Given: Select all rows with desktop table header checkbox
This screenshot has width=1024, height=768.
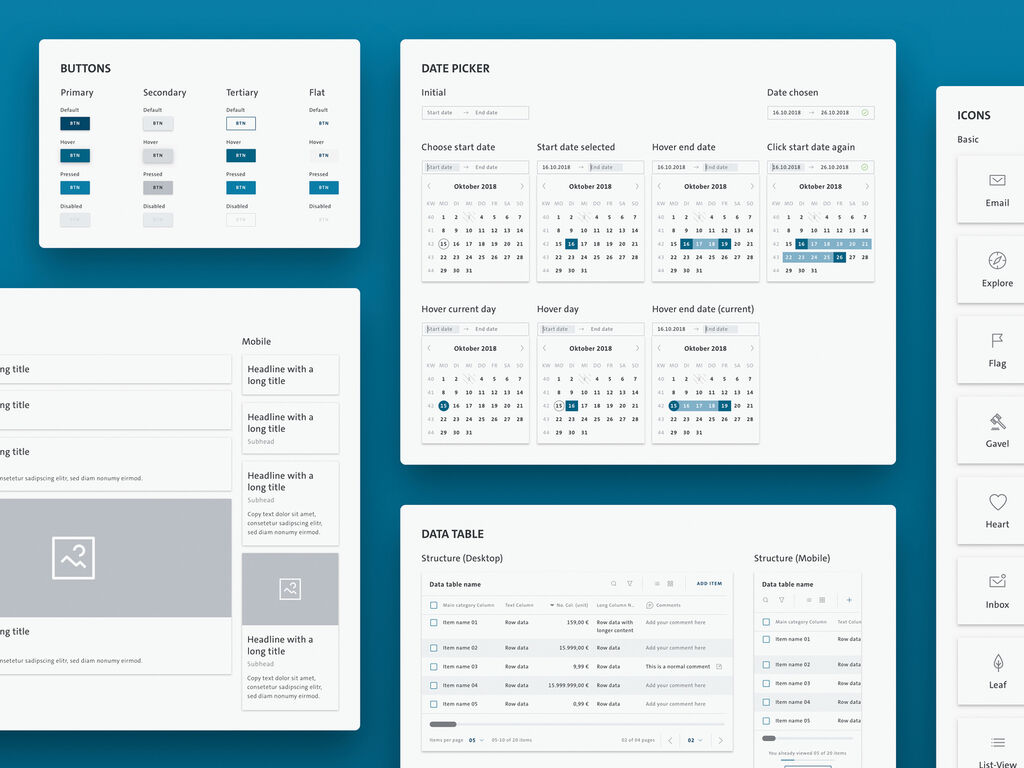Looking at the screenshot, I should [x=434, y=605].
